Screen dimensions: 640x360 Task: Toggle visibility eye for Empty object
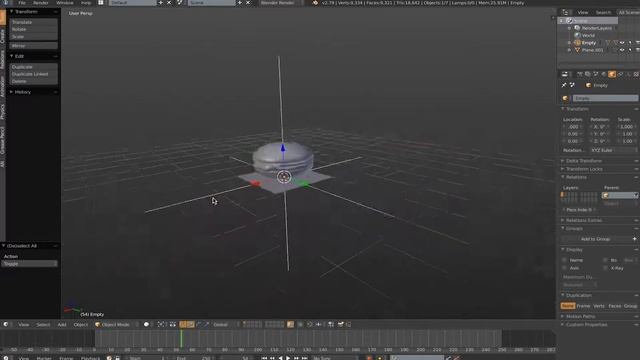pyautogui.click(x=622, y=43)
